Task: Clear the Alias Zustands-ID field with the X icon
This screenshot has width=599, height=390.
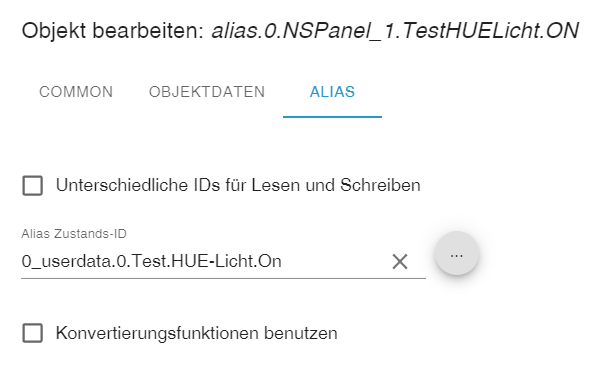Action: (400, 262)
